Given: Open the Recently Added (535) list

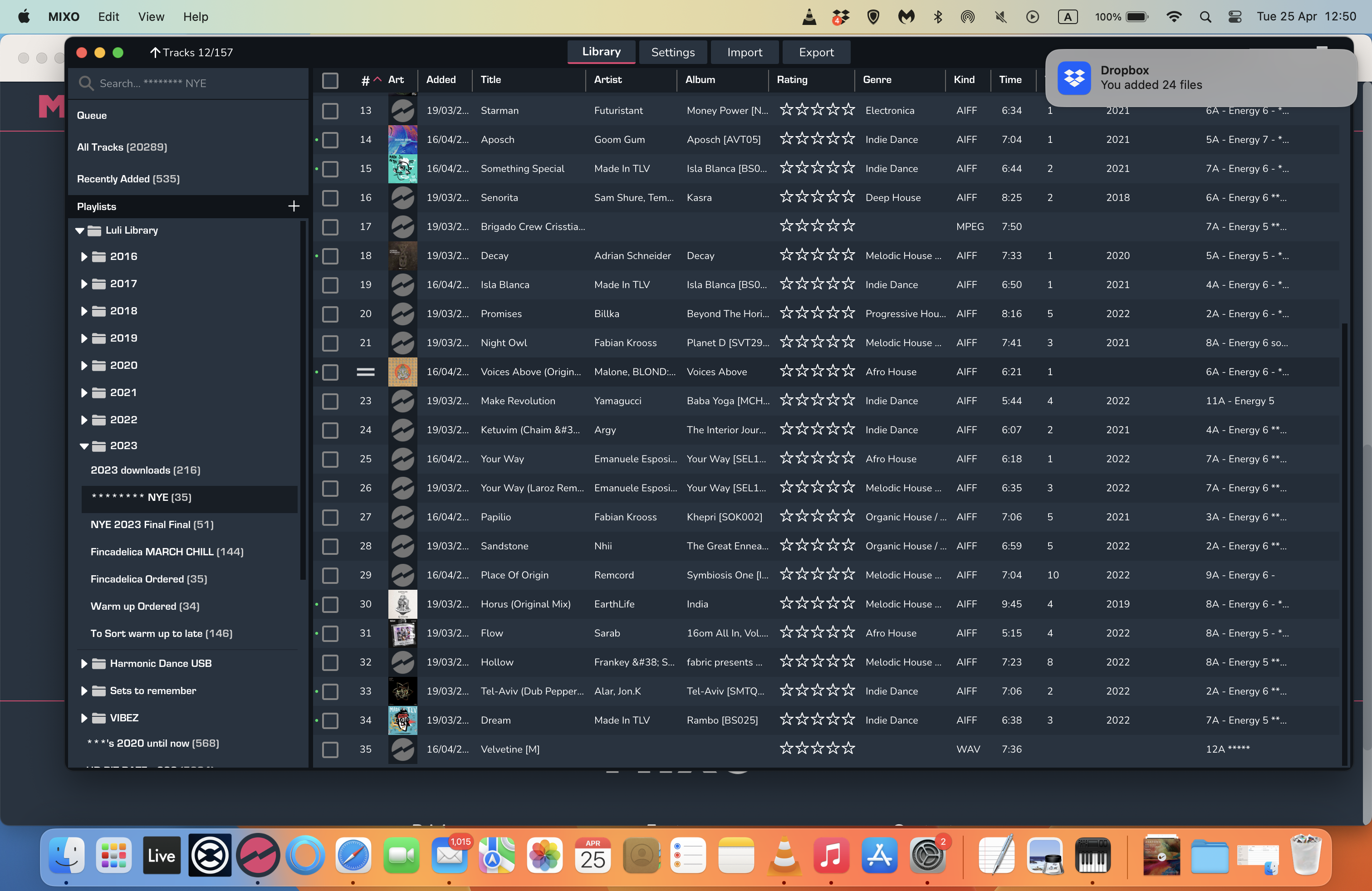Looking at the screenshot, I should coord(128,179).
